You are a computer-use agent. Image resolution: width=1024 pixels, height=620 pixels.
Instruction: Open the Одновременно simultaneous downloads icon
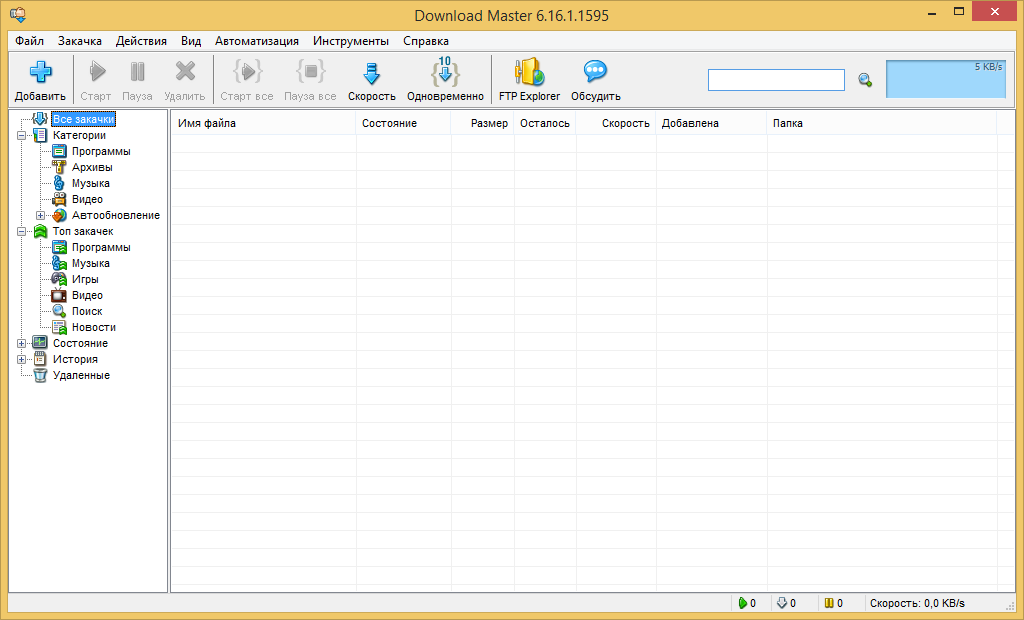(x=445, y=72)
